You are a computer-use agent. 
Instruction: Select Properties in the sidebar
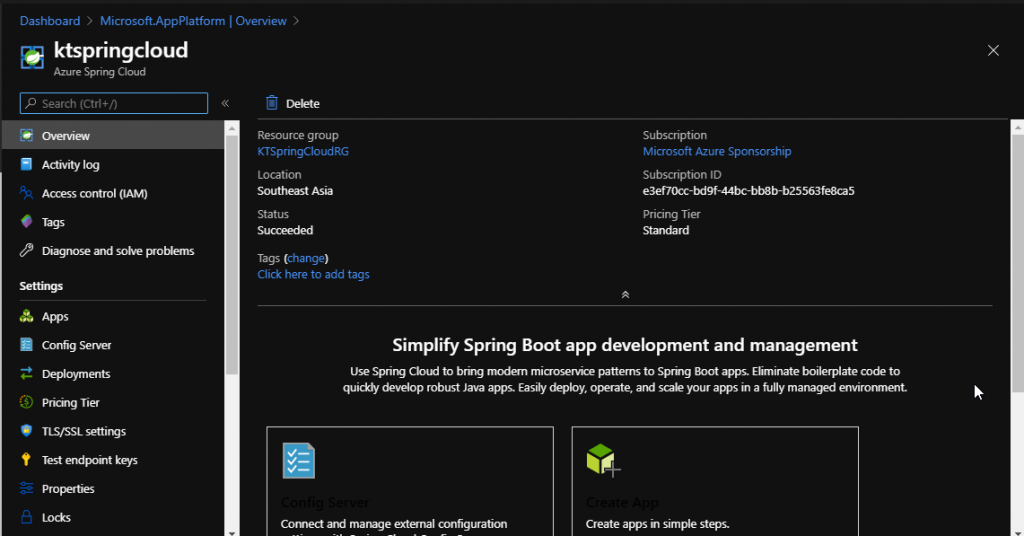68,489
